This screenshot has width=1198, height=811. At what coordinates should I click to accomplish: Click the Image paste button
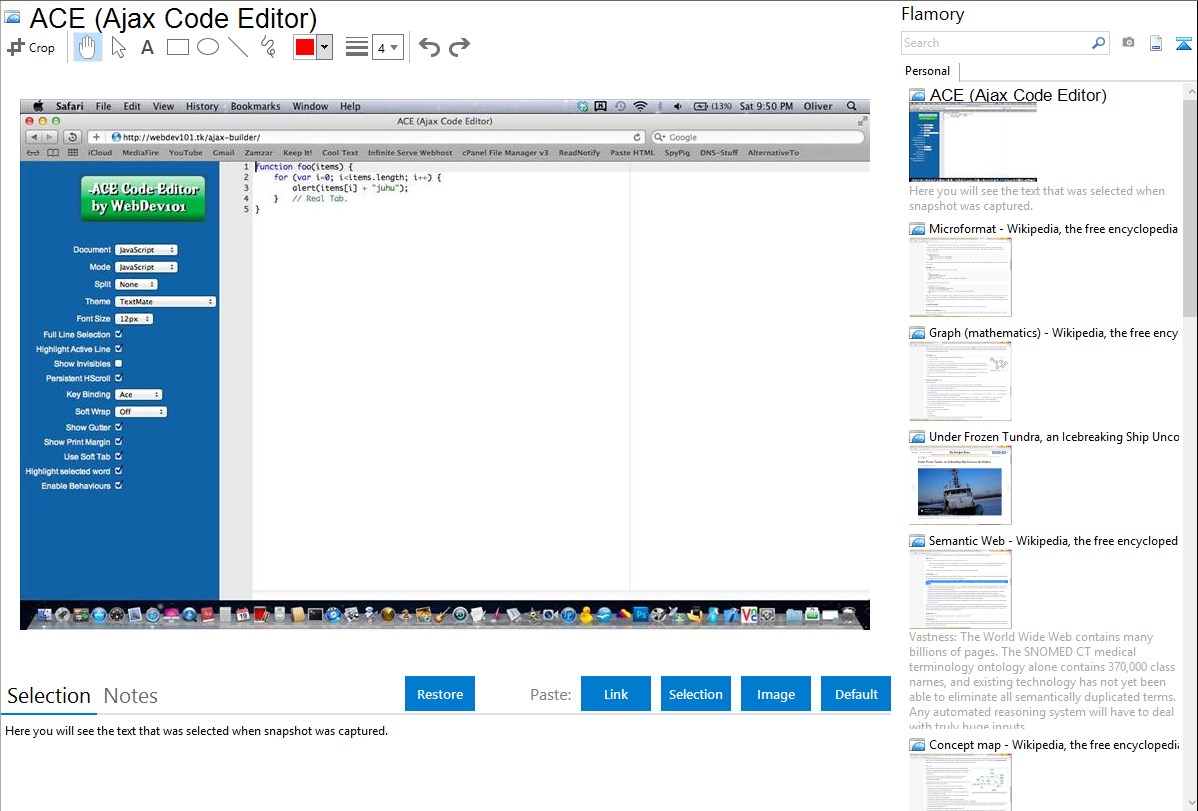point(775,694)
